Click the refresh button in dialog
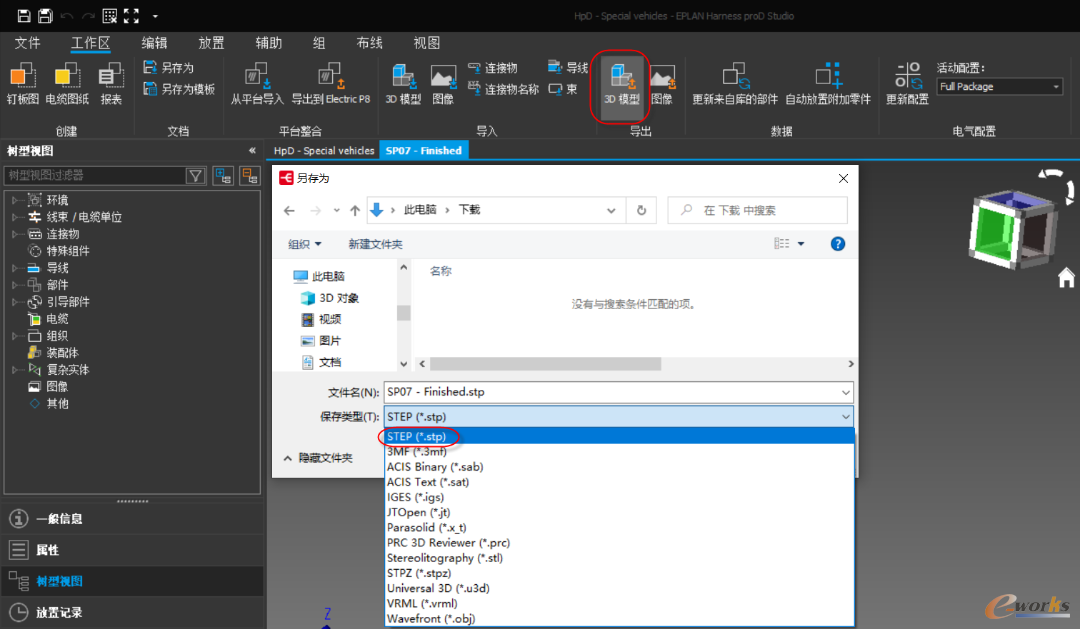This screenshot has width=1080, height=629. [x=641, y=210]
